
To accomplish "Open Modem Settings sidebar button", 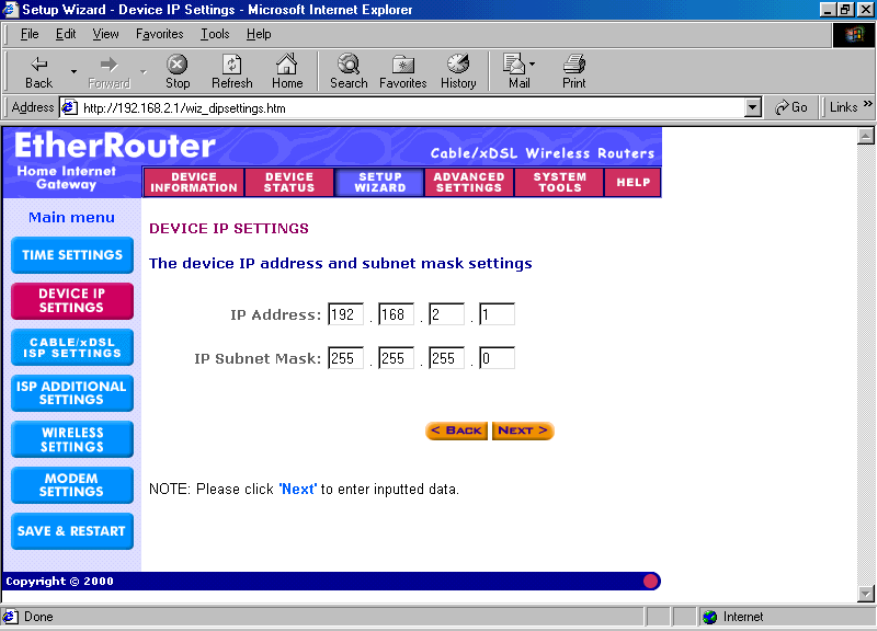I will coord(72,486).
